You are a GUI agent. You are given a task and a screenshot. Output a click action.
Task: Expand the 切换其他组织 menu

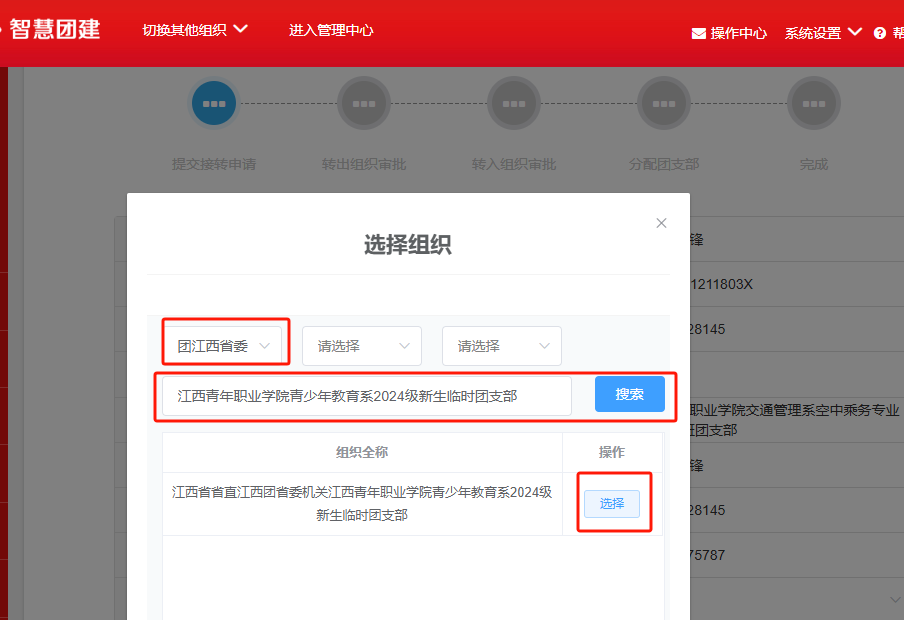pos(195,30)
